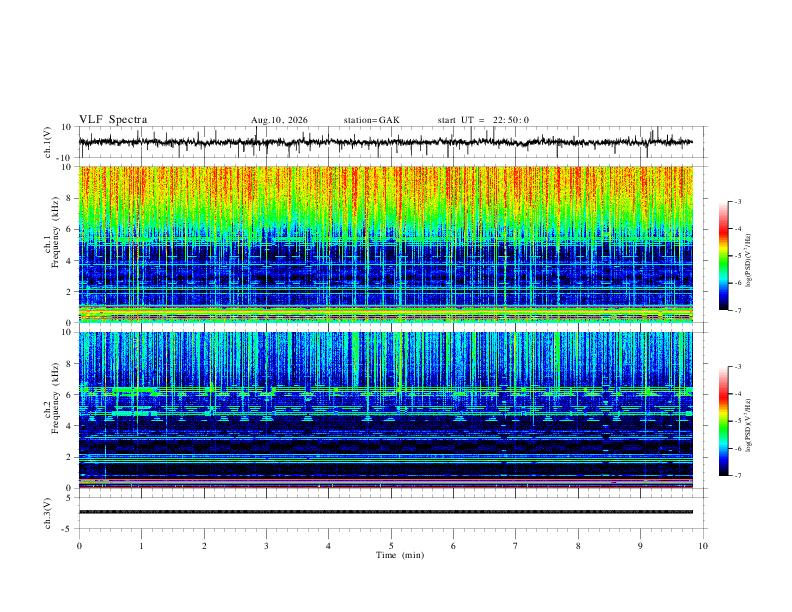
Task: Select the 5 minute tick on time axis
Action: coord(391,546)
